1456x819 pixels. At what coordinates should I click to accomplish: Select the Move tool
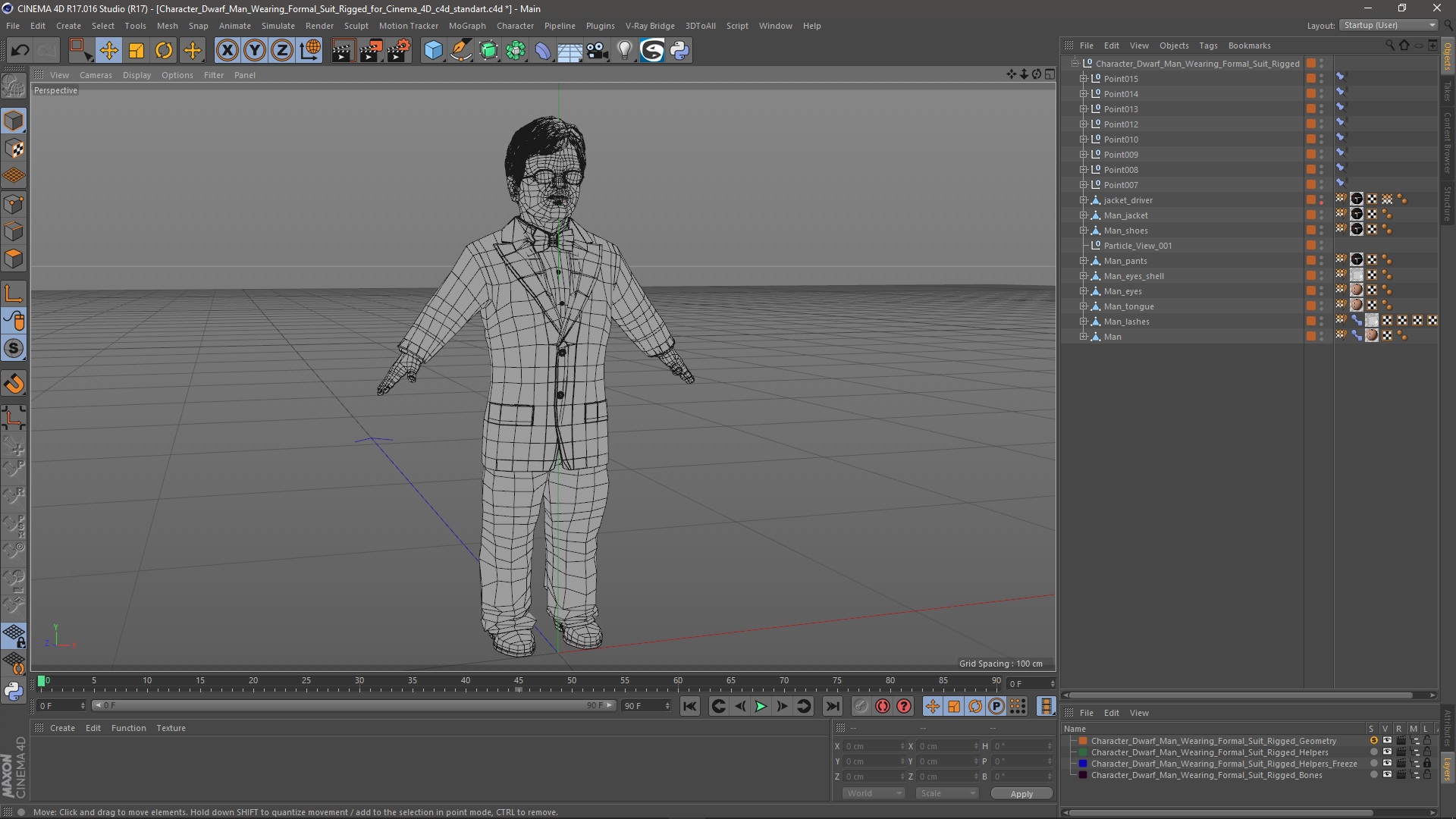(x=109, y=51)
